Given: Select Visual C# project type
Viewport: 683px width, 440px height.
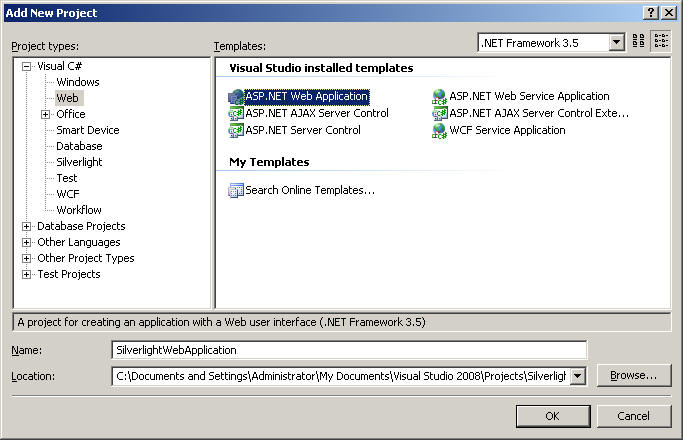Looking at the screenshot, I should (59, 66).
